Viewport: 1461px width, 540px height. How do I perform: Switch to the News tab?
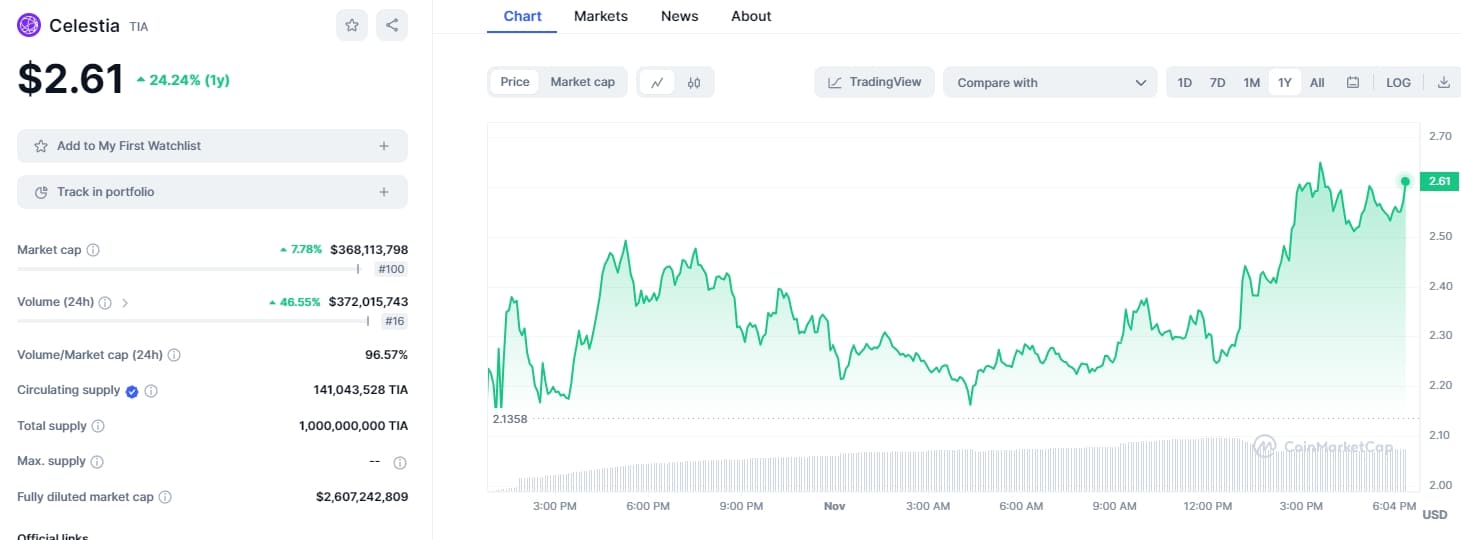point(680,16)
